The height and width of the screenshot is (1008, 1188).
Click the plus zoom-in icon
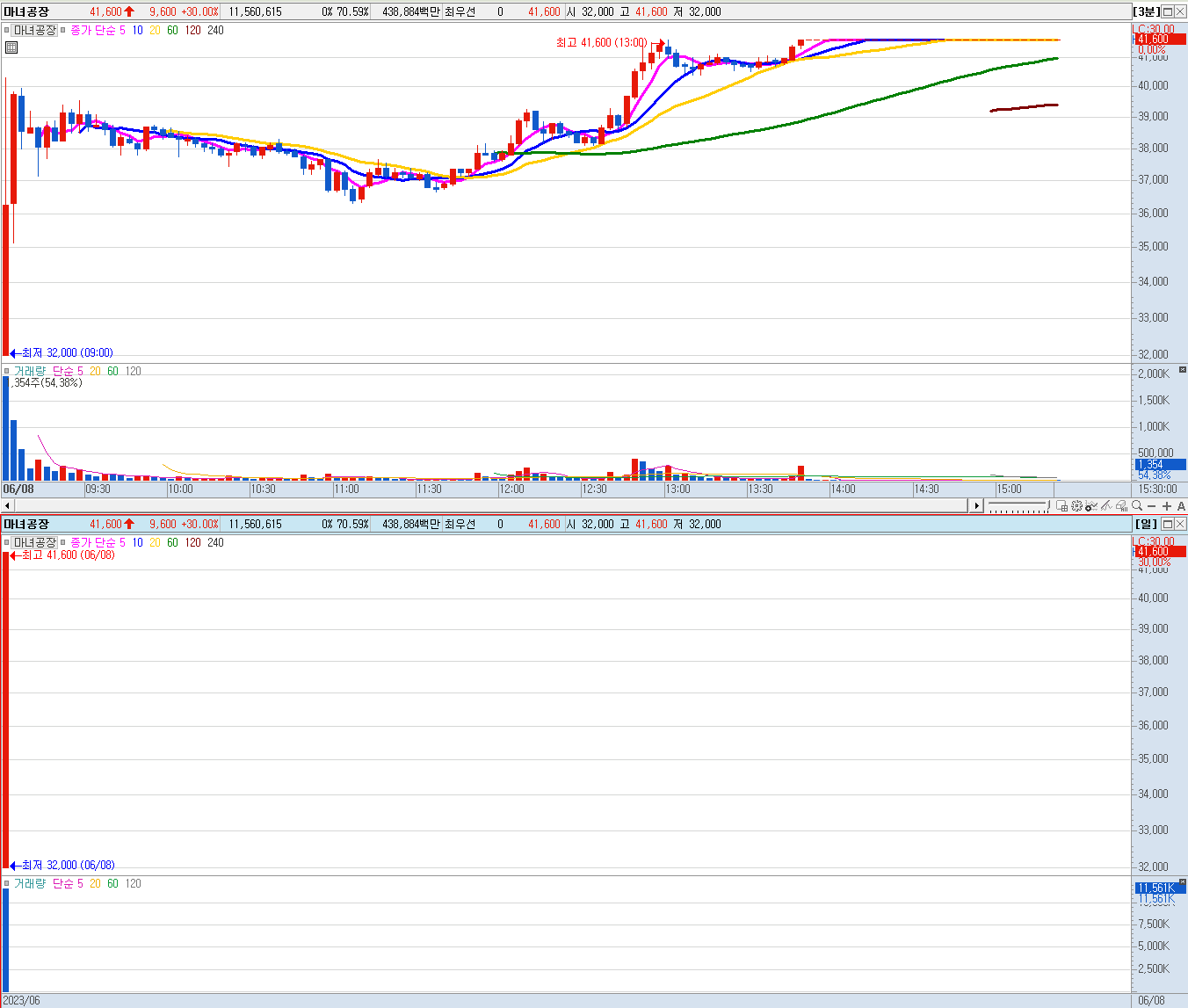click(1167, 506)
